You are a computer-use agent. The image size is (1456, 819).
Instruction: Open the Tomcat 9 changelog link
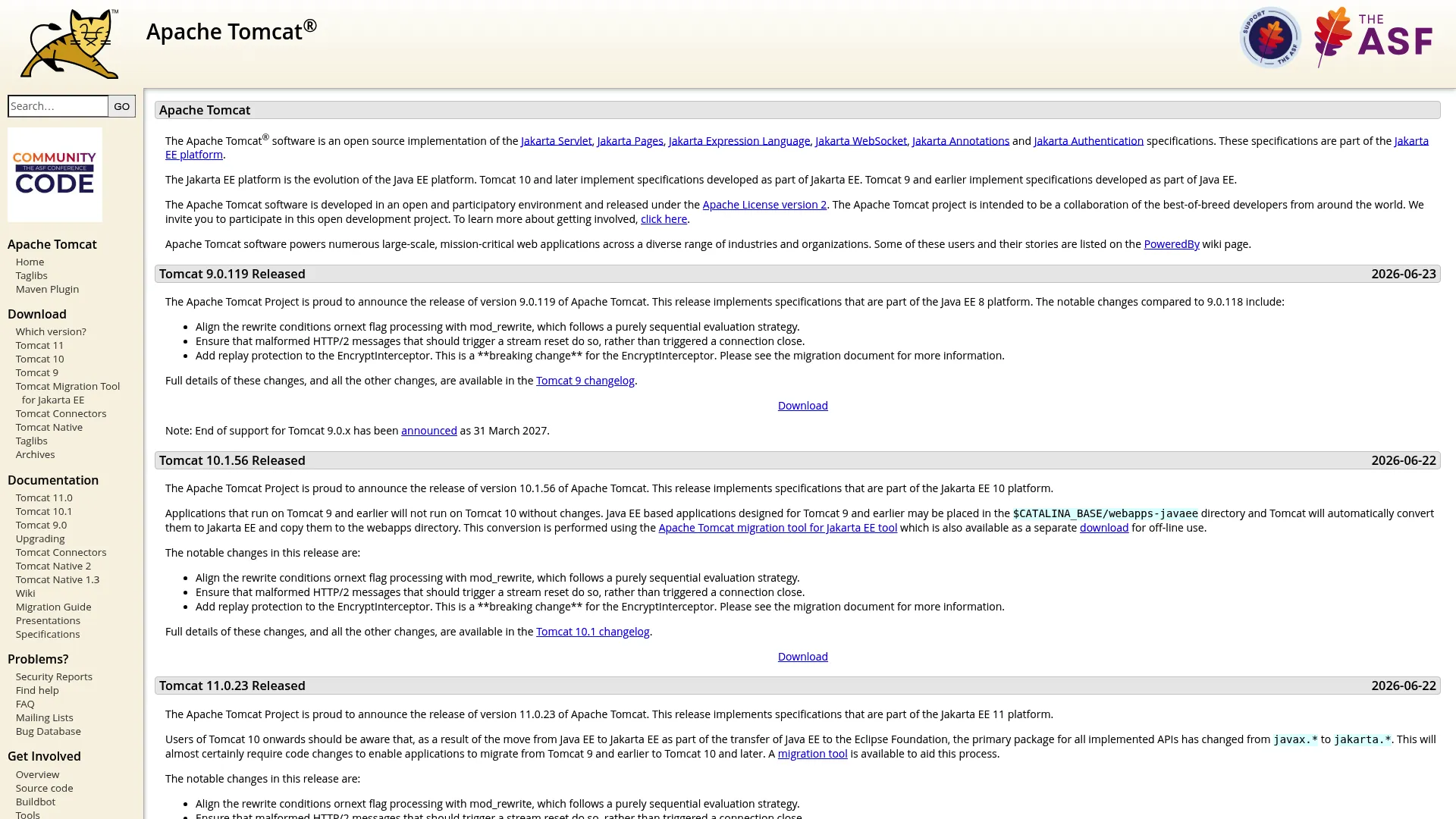click(x=585, y=381)
